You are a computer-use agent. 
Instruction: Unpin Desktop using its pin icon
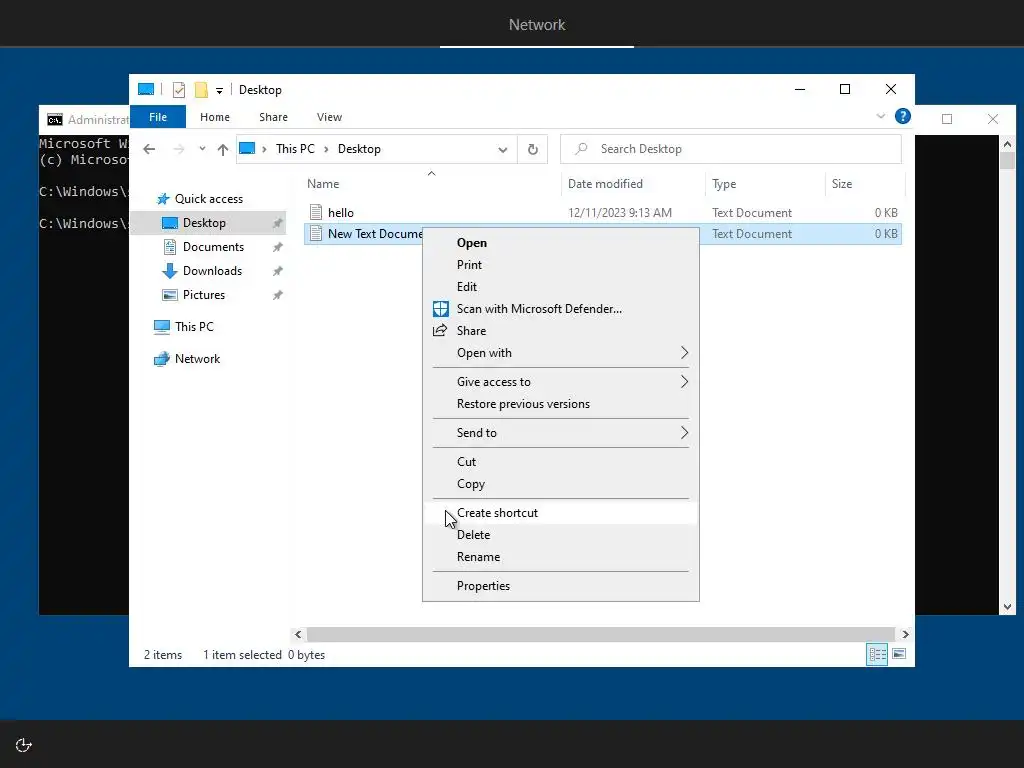278,223
